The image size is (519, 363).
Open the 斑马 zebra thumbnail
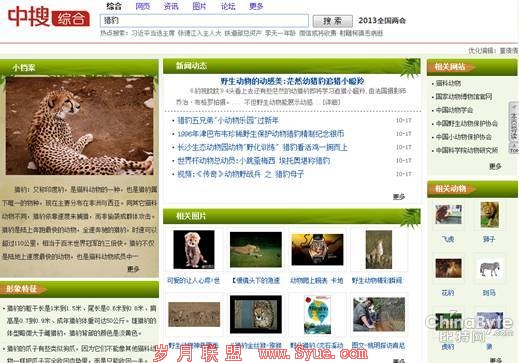[x=489, y=269]
